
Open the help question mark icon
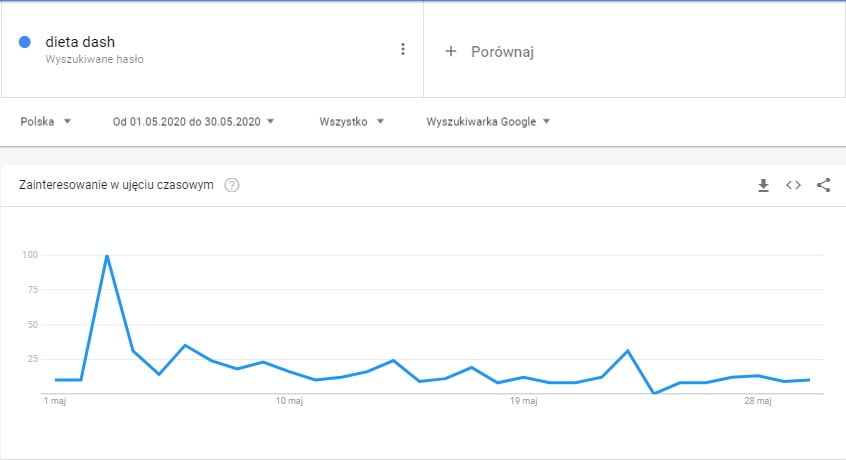pos(231,185)
